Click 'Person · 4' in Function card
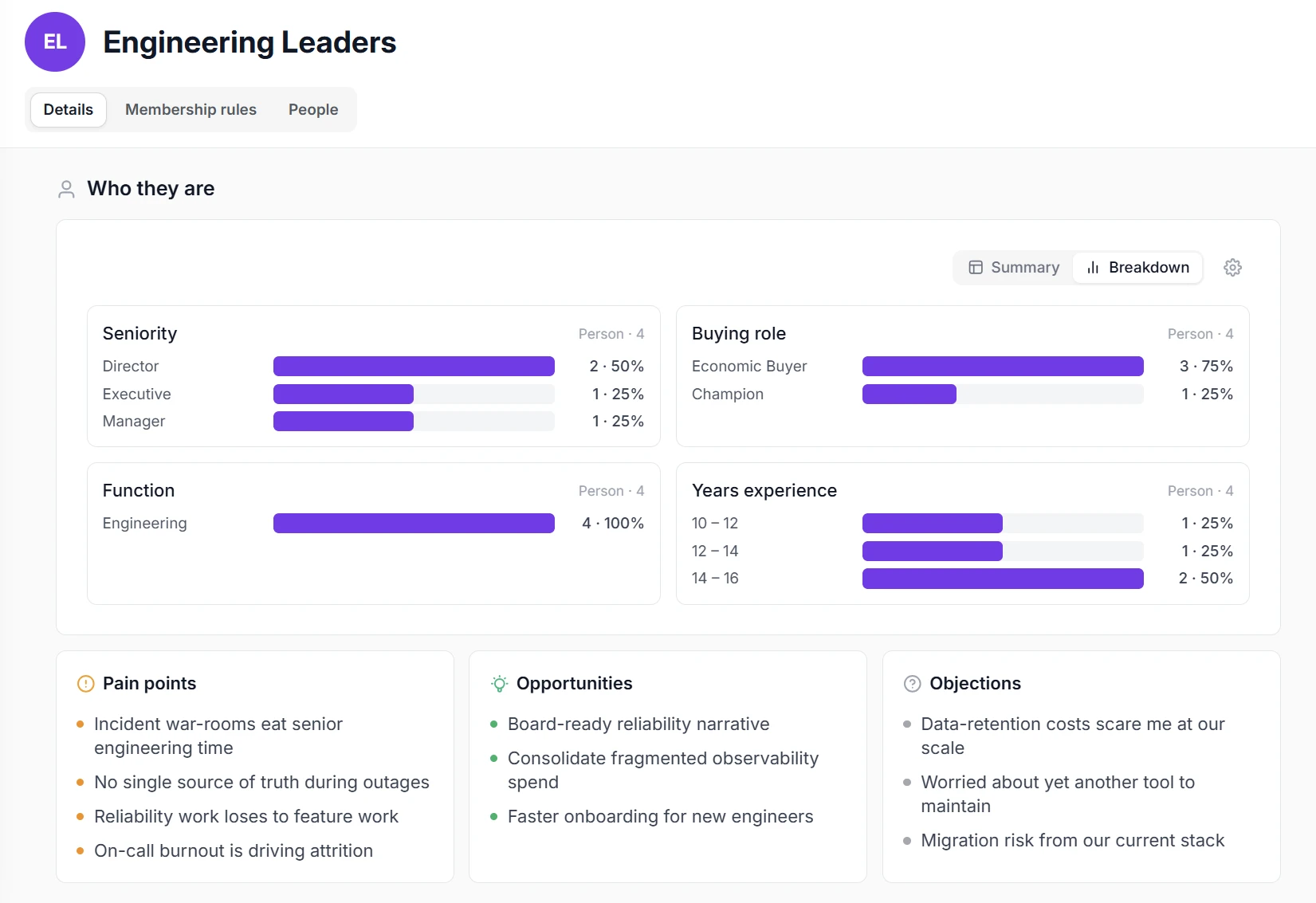The image size is (1316, 903). [611, 491]
